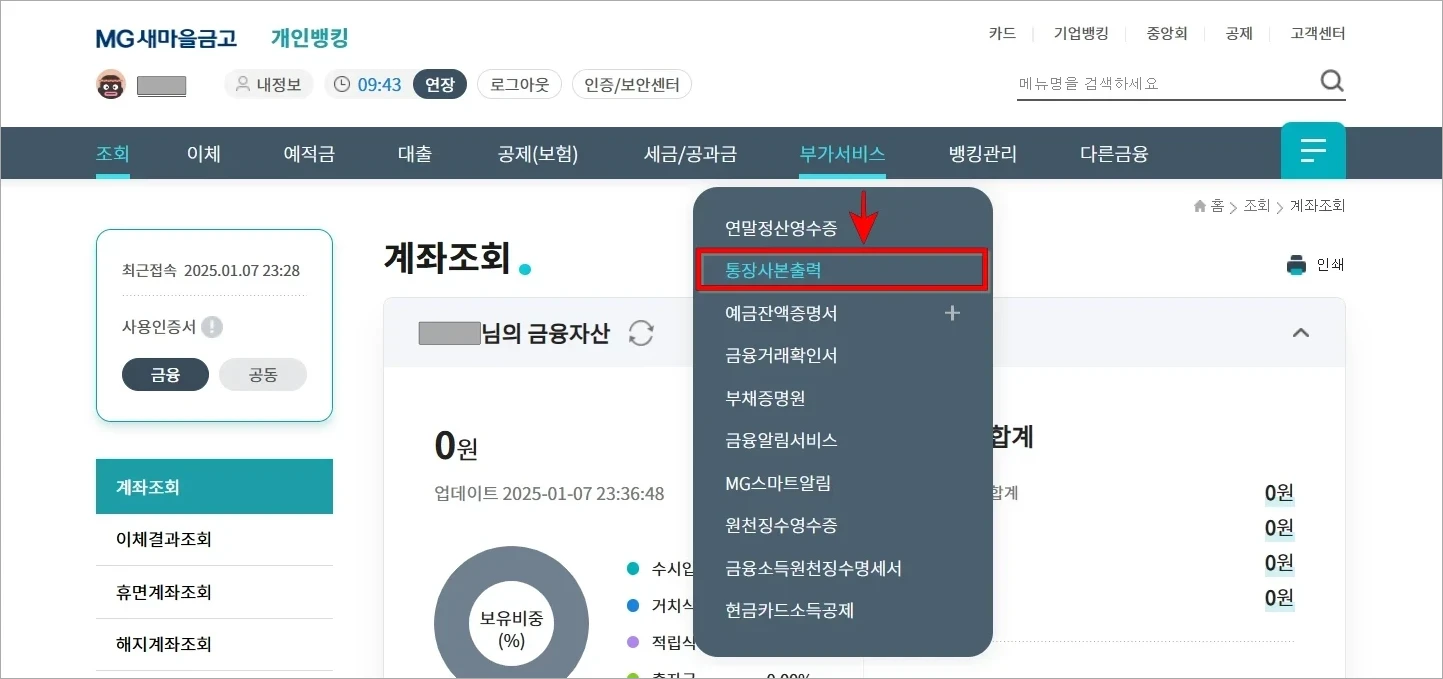The height and width of the screenshot is (679, 1443).
Task: Open search with the magnifier icon
Action: (x=1332, y=80)
